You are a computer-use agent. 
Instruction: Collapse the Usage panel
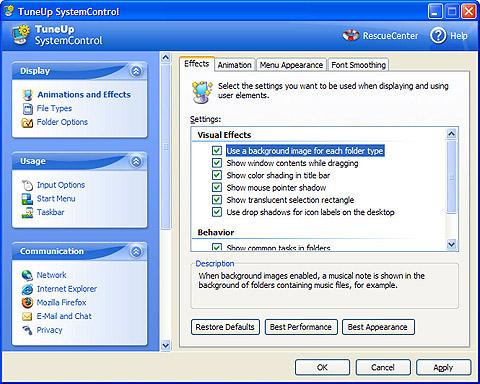click(136, 162)
